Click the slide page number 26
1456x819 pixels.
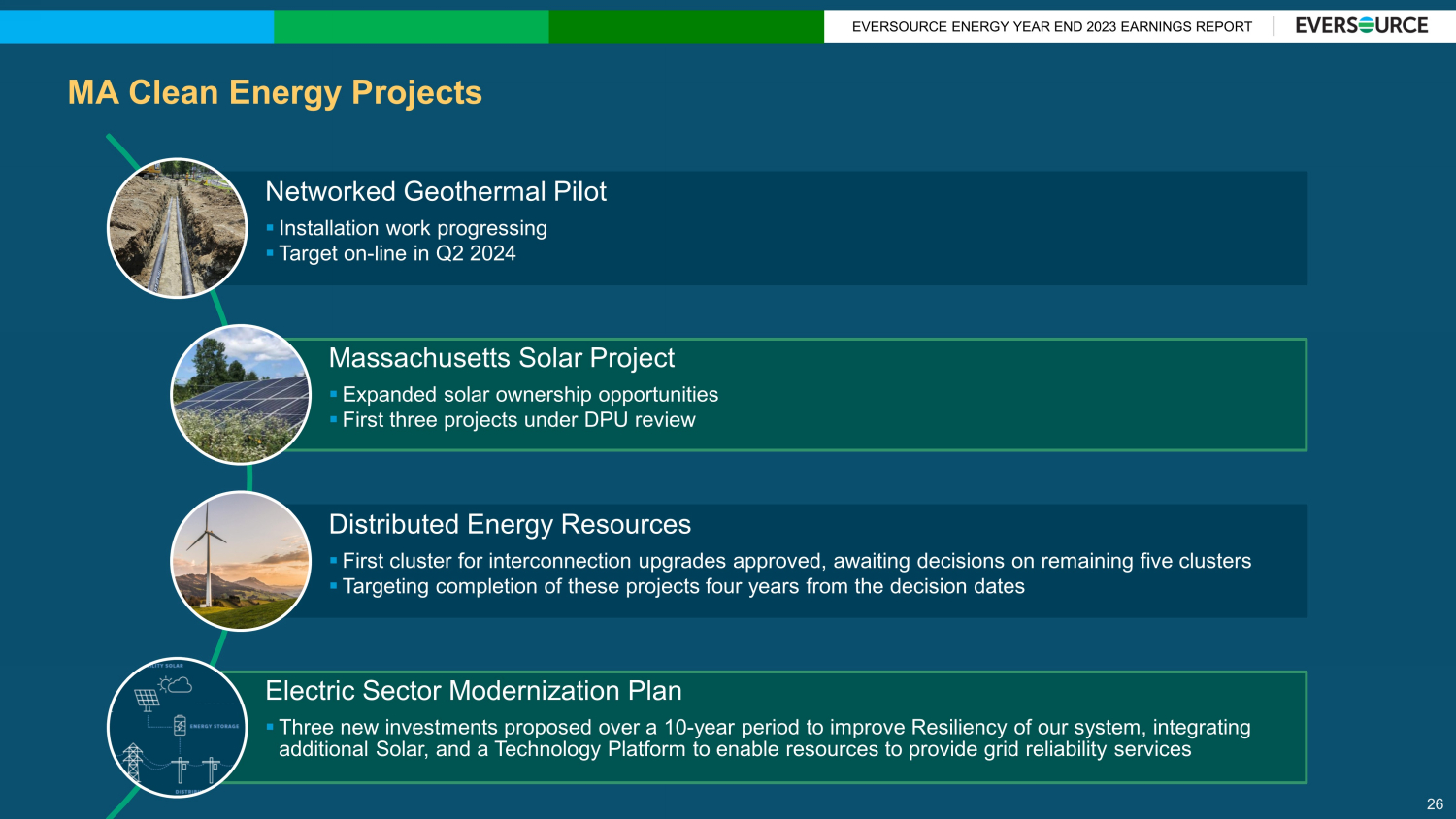click(x=1435, y=803)
